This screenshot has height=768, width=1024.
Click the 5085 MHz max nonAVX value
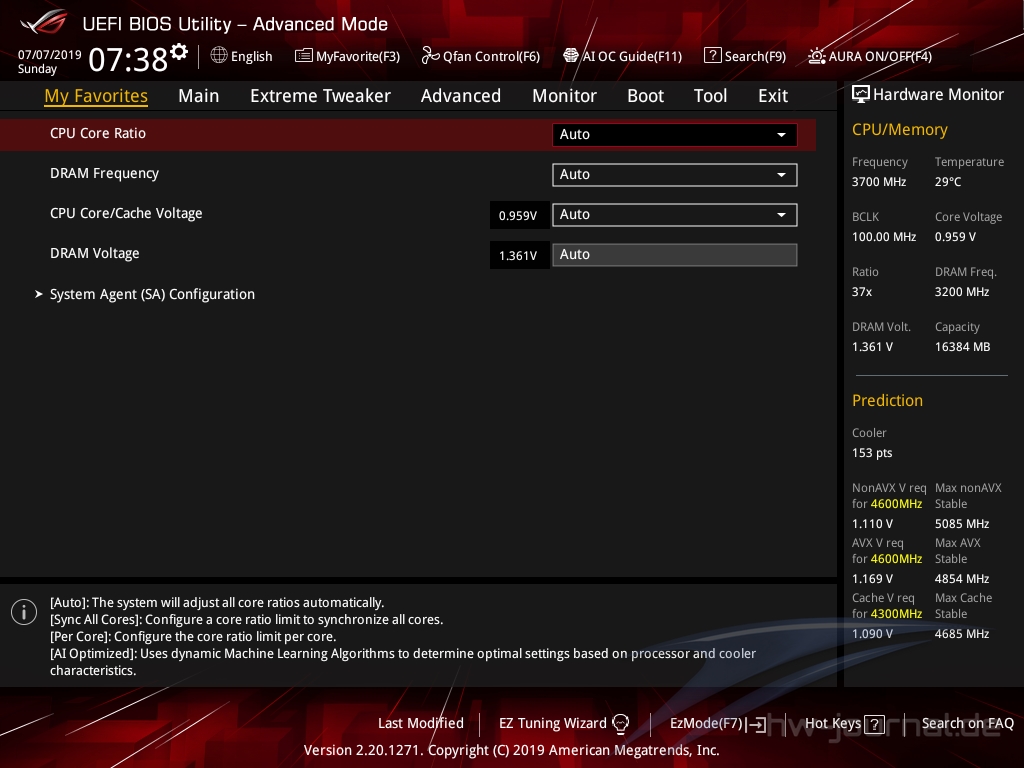click(x=962, y=524)
